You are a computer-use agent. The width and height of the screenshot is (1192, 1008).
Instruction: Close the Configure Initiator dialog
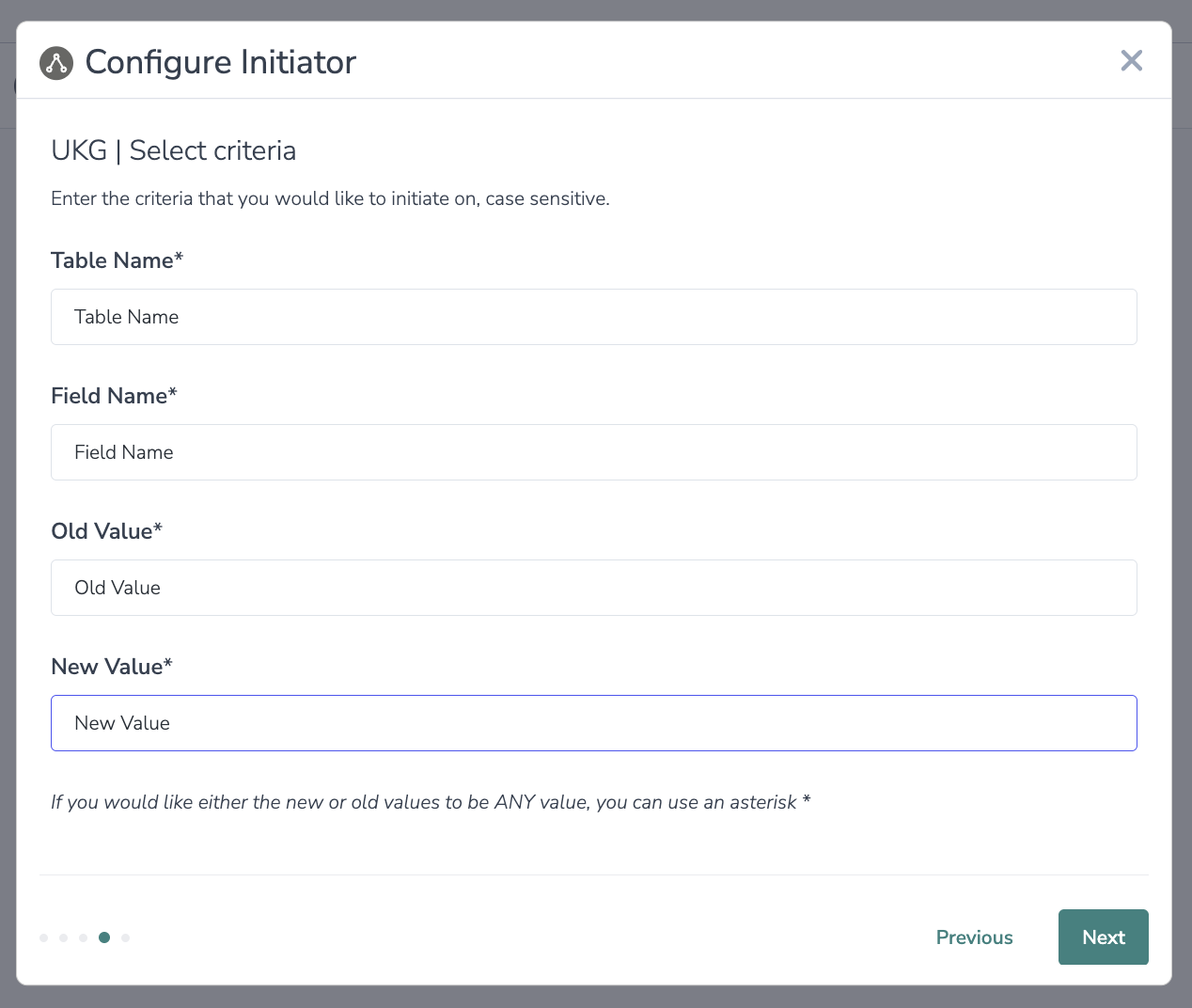click(x=1131, y=61)
